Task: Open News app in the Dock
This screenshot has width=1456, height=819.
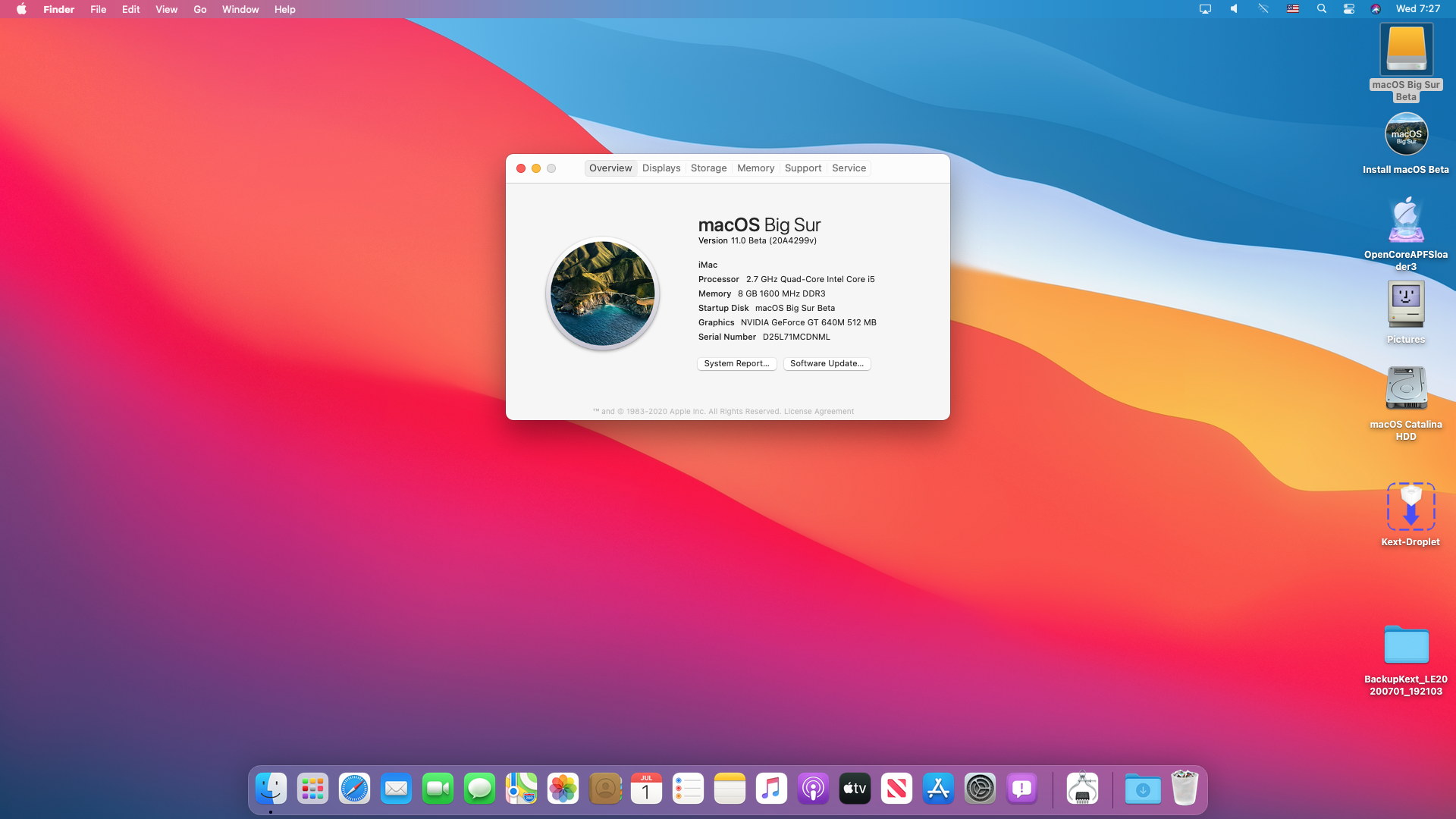Action: tap(896, 789)
